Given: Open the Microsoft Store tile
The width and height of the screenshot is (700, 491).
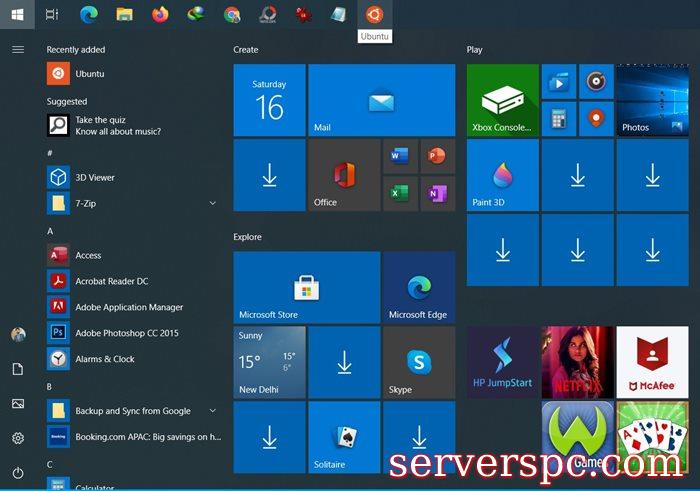Looking at the screenshot, I should coord(306,287).
